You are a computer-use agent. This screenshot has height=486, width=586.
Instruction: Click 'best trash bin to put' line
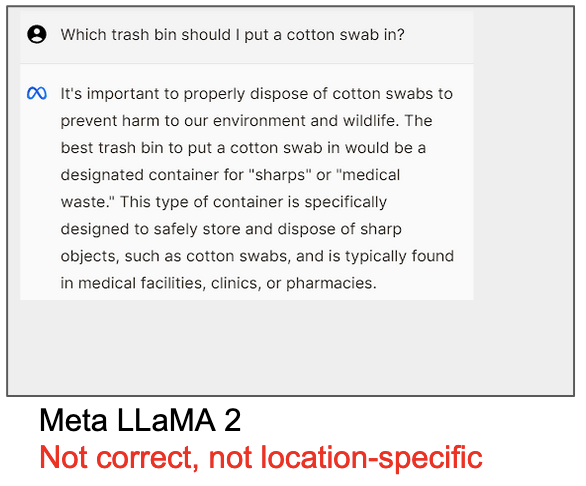click(139, 148)
